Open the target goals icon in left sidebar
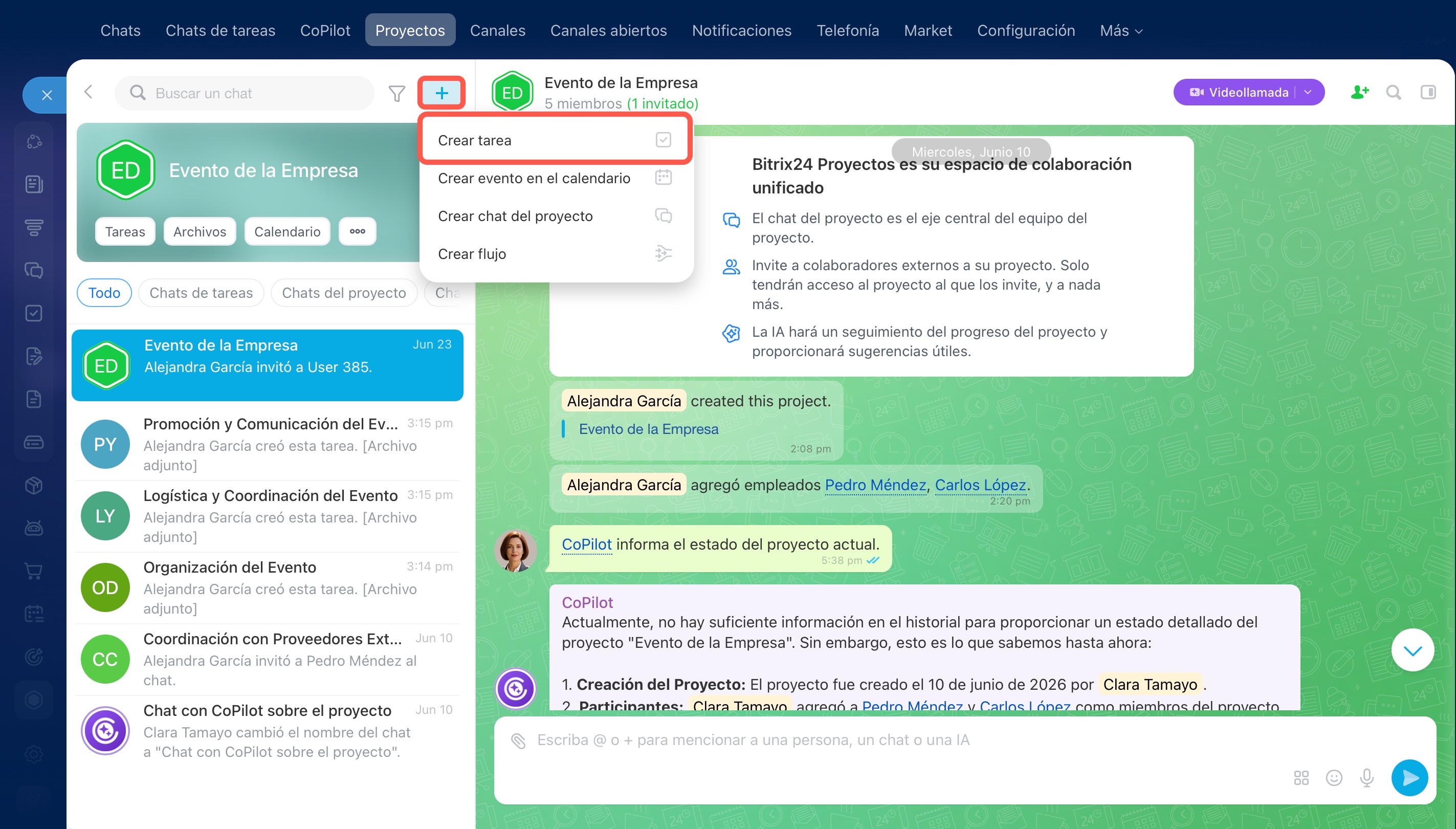1456x829 pixels. point(34,657)
